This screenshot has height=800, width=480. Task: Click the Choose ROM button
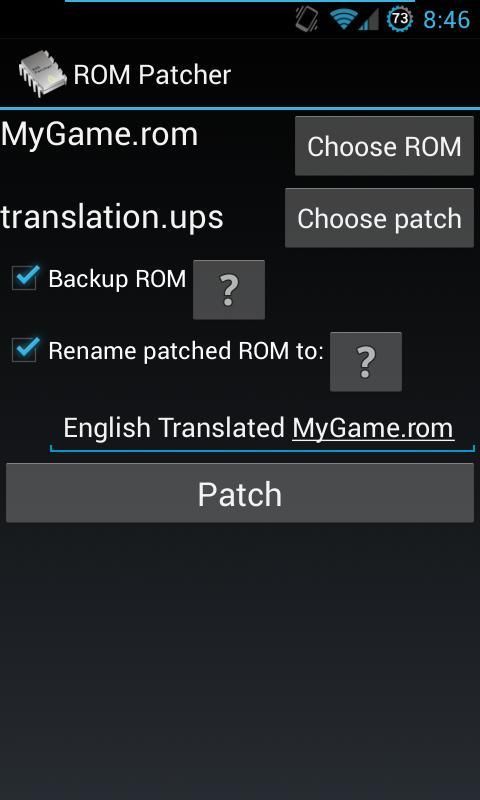pos(384,146)
